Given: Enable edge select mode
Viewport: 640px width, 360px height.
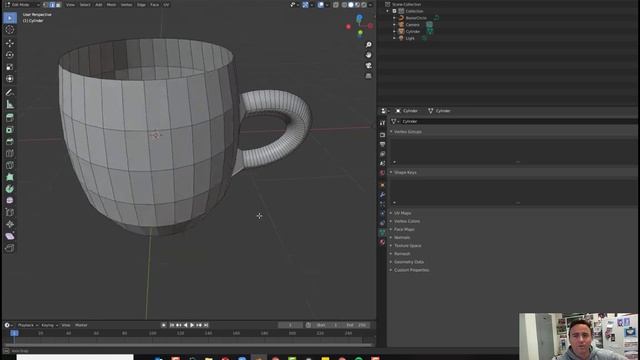Looking at the screenshot, I should (52, 5).
